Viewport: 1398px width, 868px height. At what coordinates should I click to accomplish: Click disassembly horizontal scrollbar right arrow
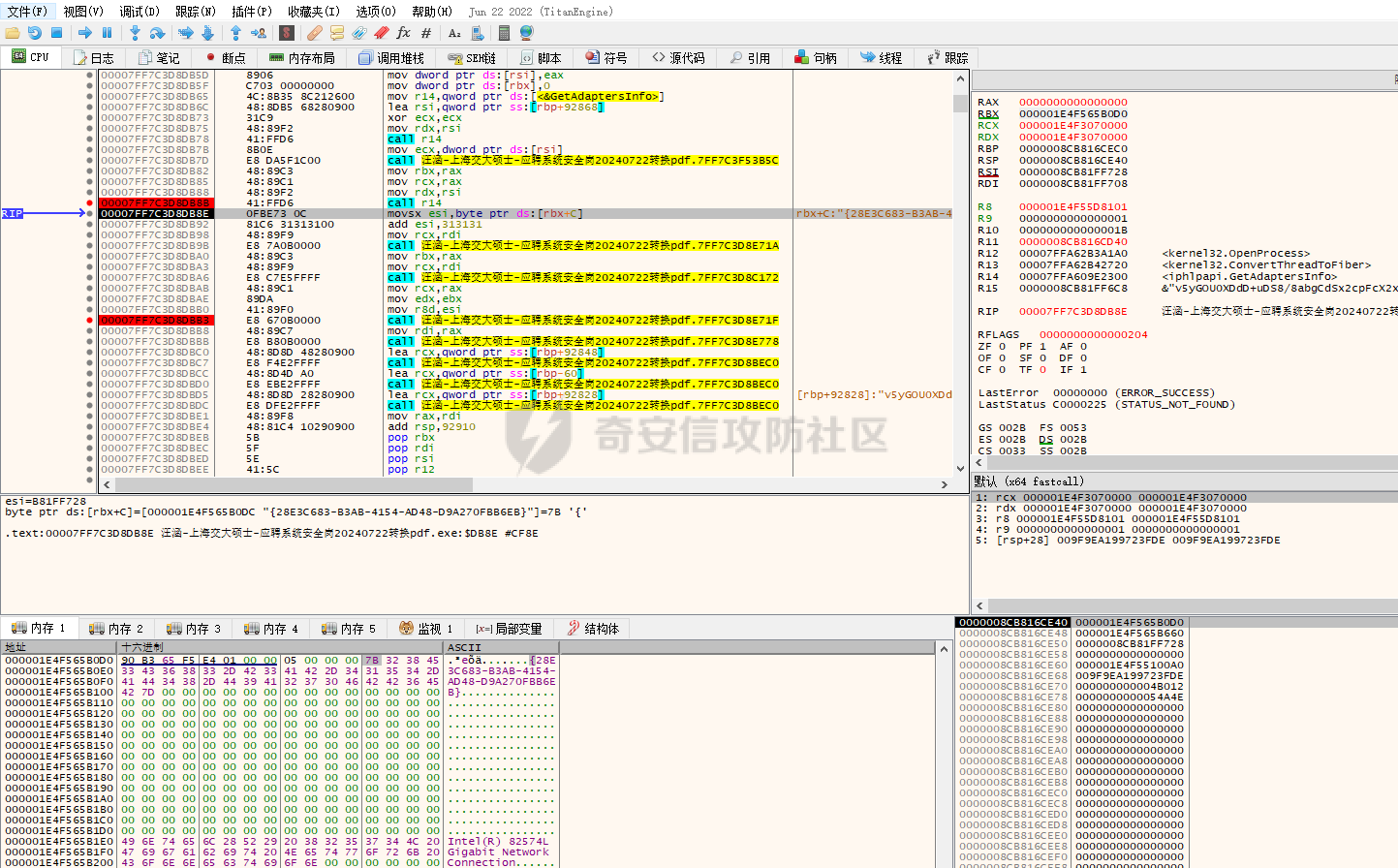(x=945, y=484)
